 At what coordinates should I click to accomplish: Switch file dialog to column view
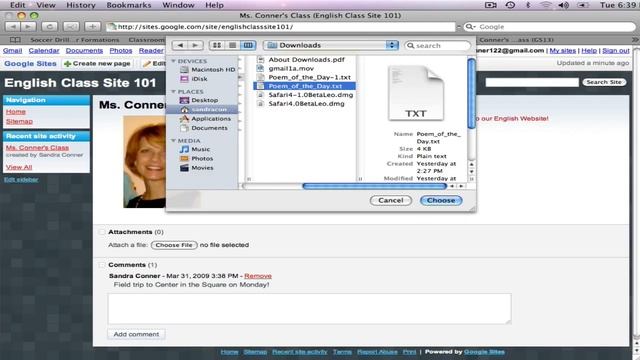coord(248,45)
